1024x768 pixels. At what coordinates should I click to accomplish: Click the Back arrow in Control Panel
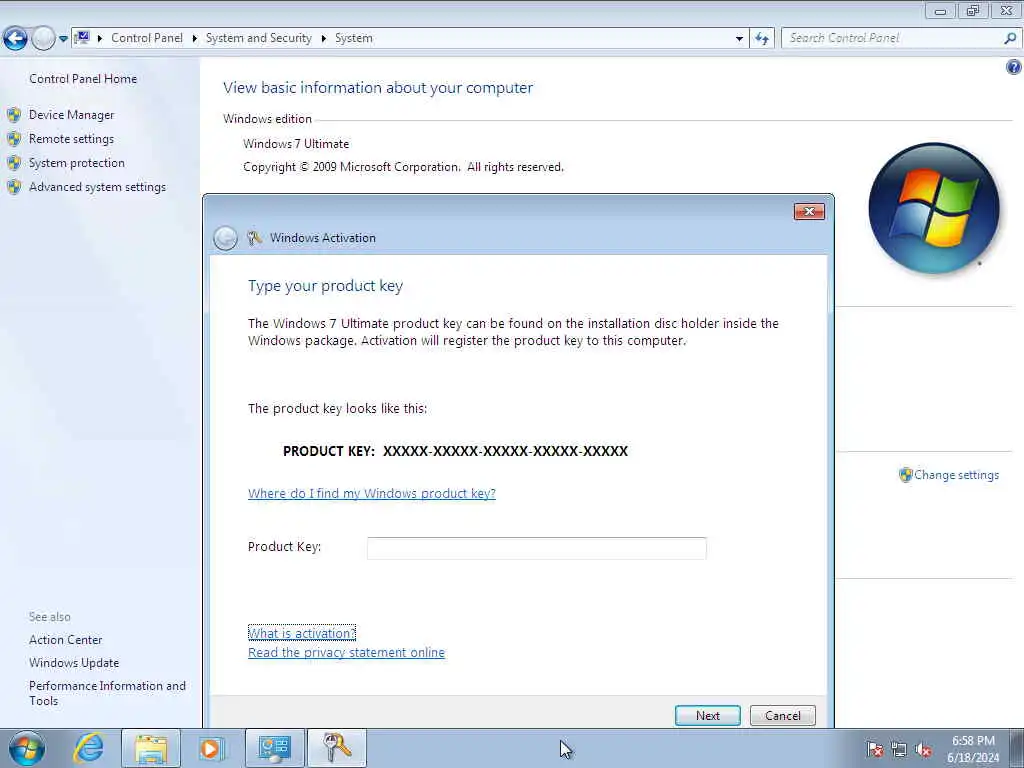(15, 38)
